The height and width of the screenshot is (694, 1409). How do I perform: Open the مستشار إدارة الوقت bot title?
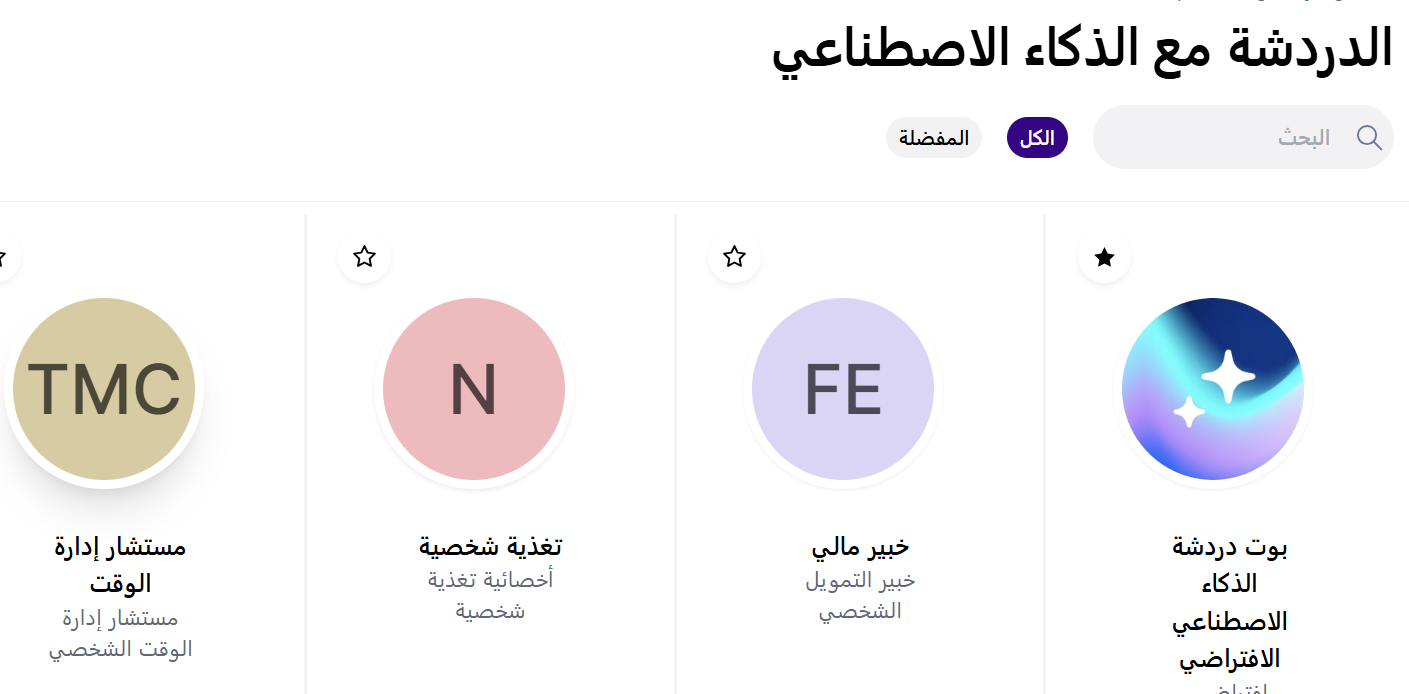tap(120, 565)
